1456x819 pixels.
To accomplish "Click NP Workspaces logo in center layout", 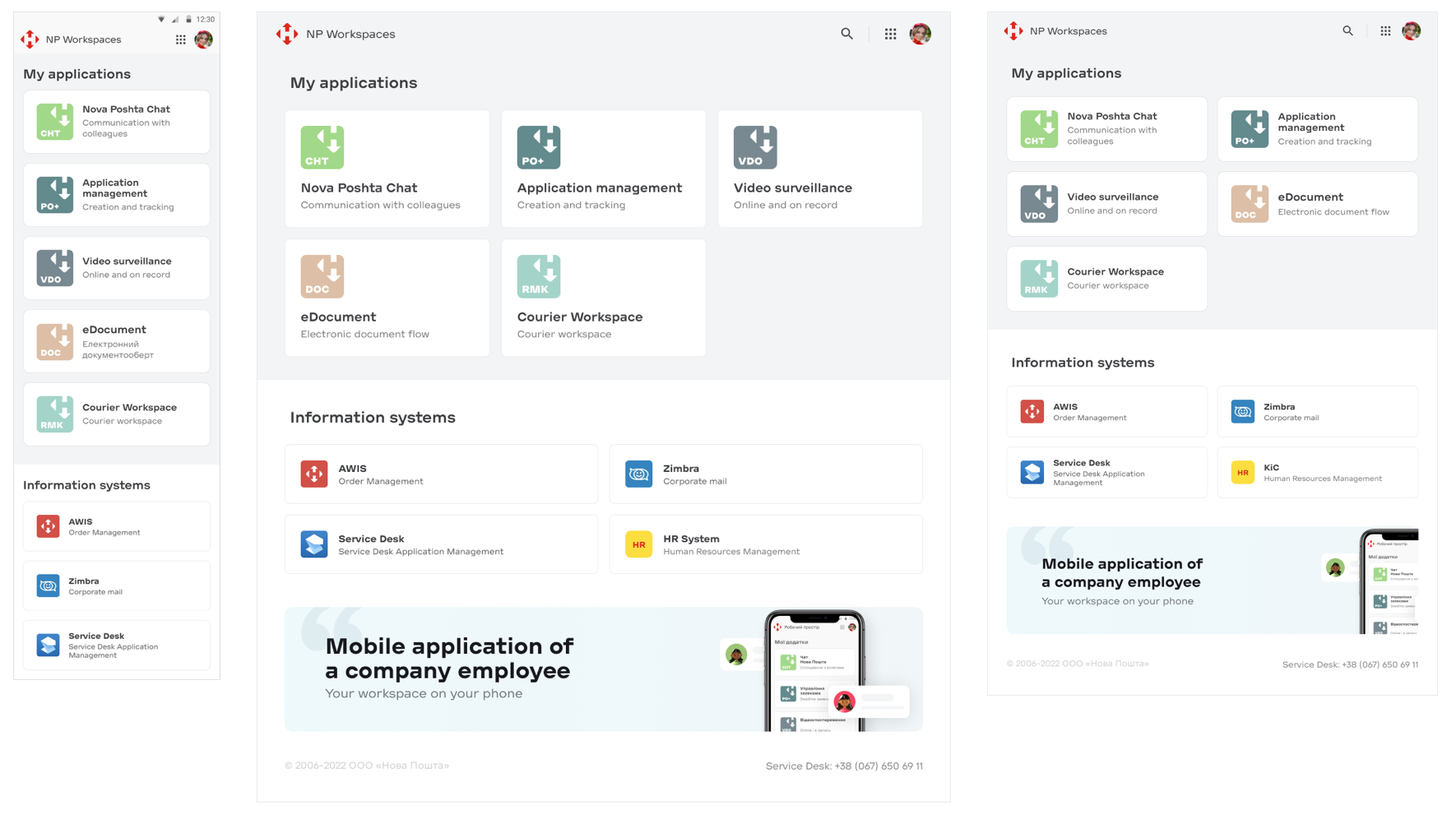I will point(287,34).
